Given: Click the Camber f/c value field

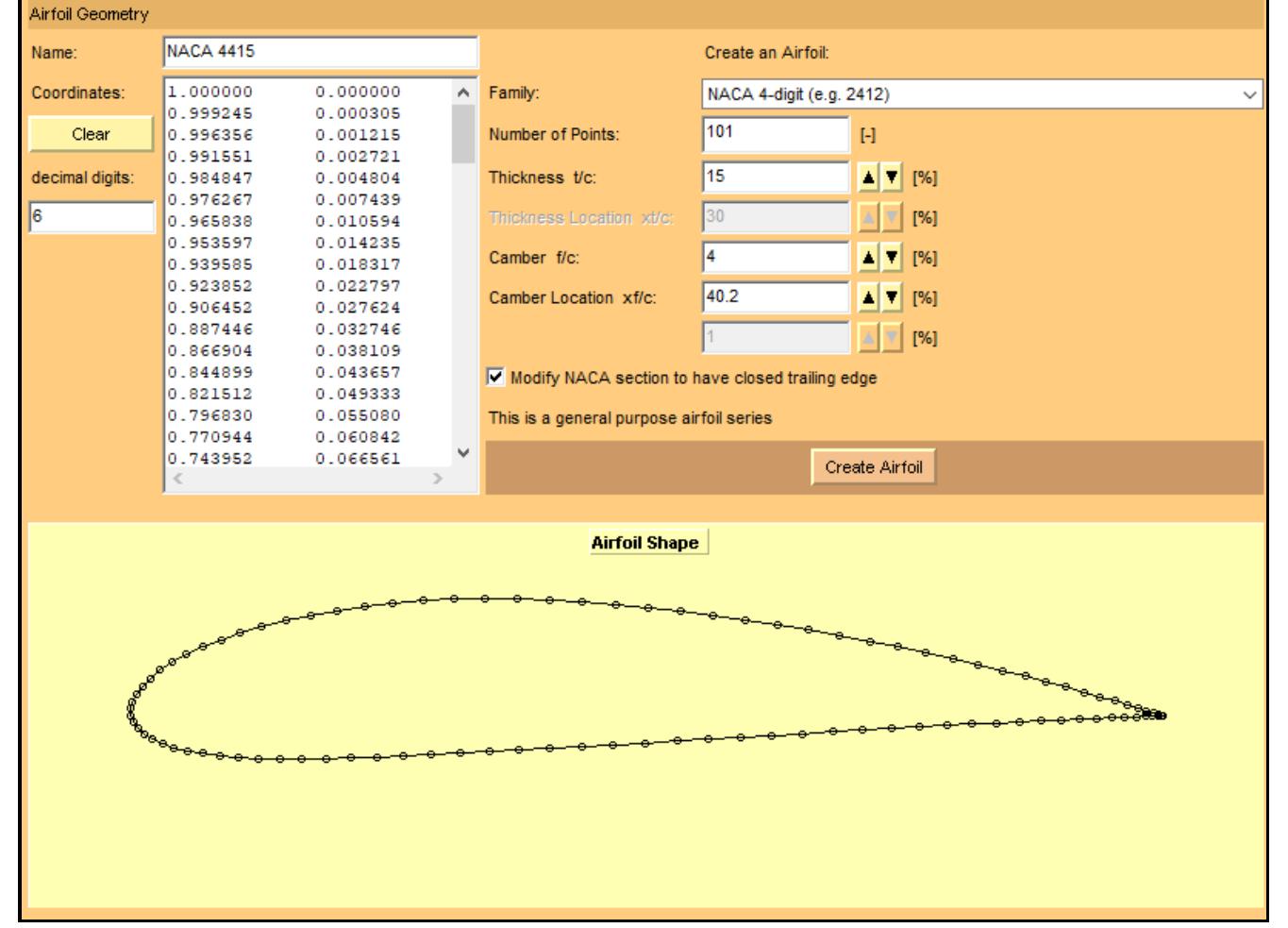Looking at the screenshot, I should pos(776,258).
